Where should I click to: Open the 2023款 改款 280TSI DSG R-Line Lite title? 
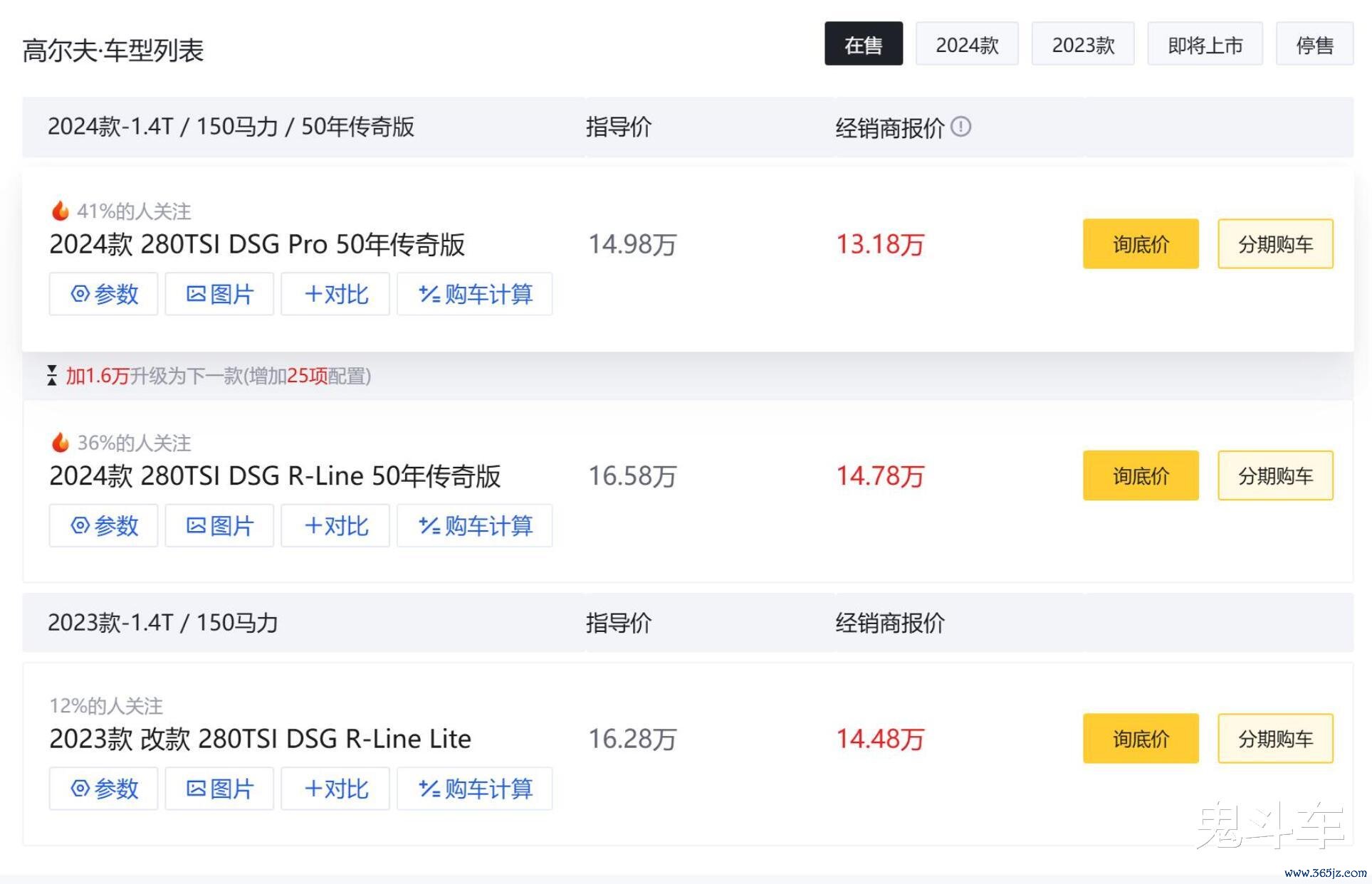pyautogui.click(x=260, y=739)
